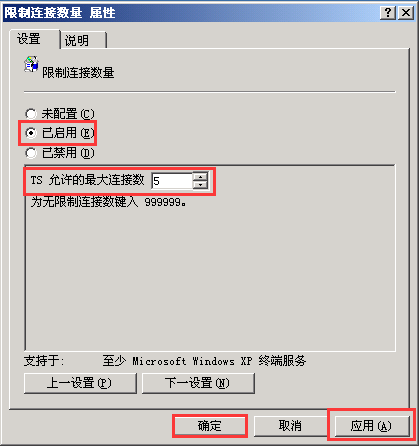The height and width of the screenshot is (446, 419).
Task: Switch to the 设置 tab
Action: coord(29,39)
